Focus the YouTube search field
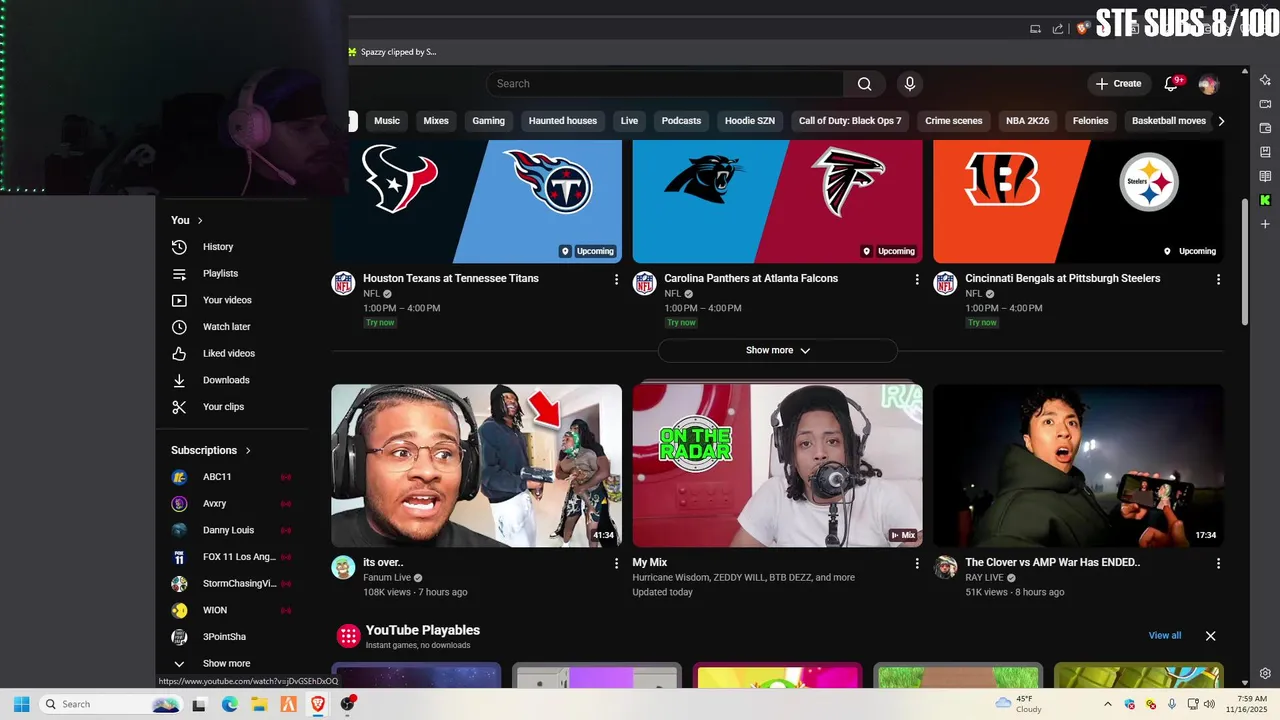The image size is (1280, 720). coord(665,84)
